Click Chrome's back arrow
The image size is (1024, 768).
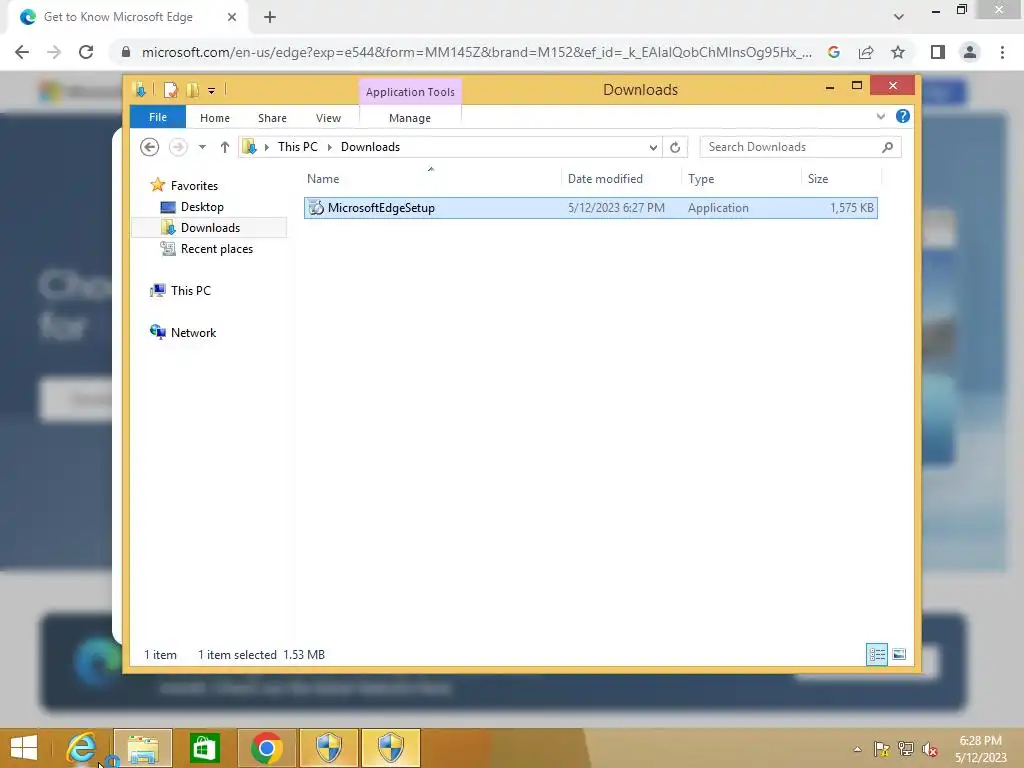(22, 52)
